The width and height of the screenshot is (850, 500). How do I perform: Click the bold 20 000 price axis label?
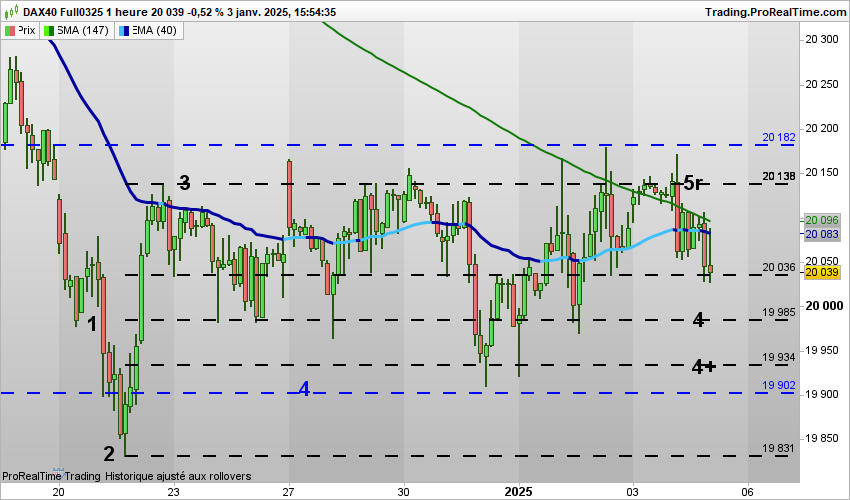[824, 306]
